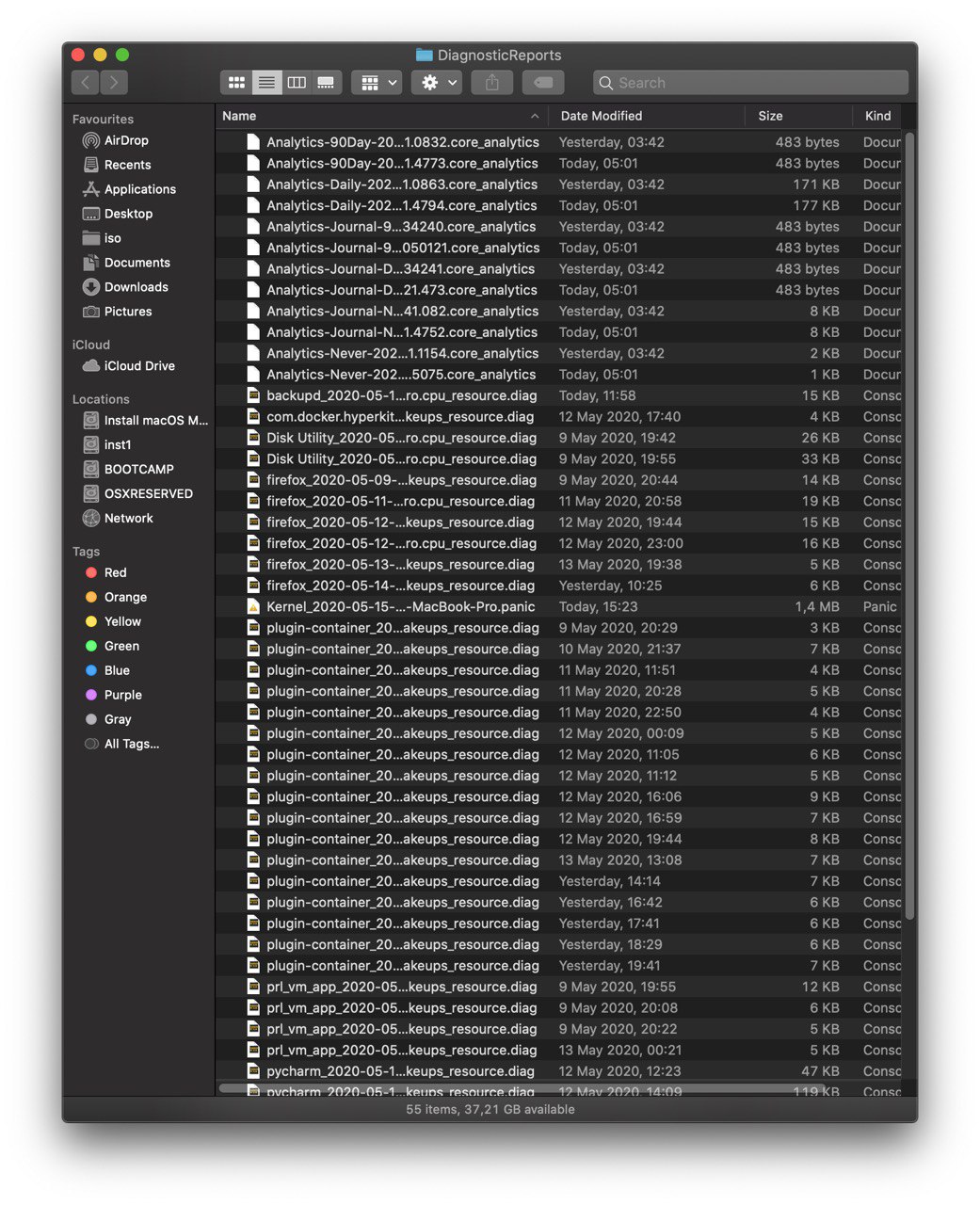Open the action gear menu
This screenshot has width=980, height=1205.
(438, 83)
